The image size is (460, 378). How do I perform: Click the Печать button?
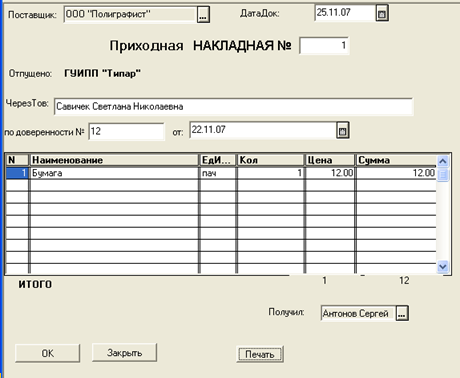point(260,354)
